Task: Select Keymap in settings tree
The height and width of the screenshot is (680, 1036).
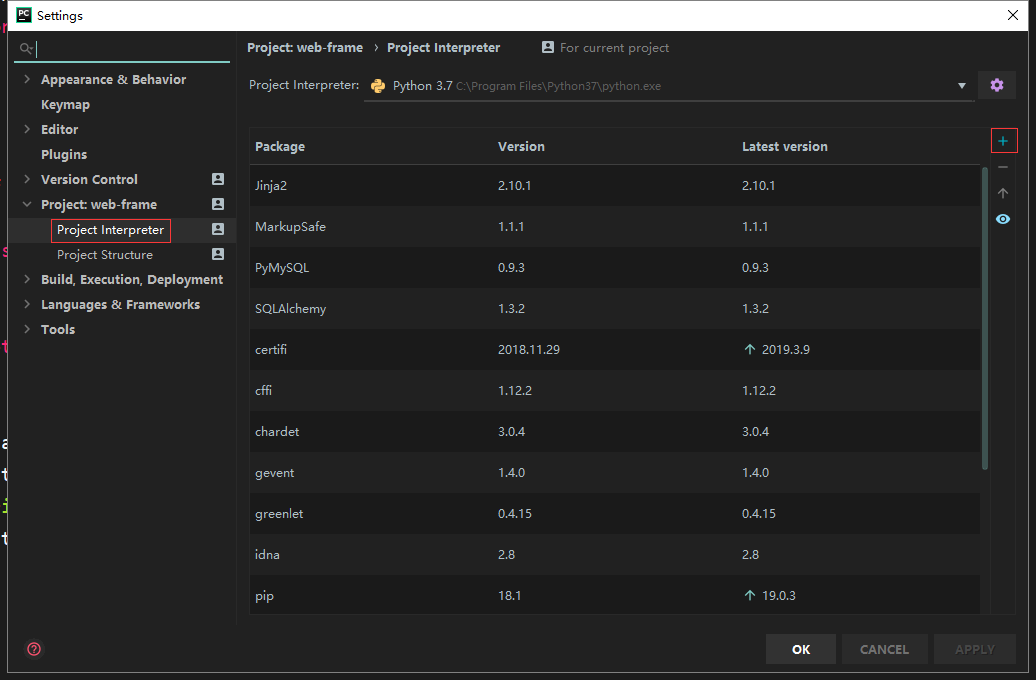Action: pos(65,104)
